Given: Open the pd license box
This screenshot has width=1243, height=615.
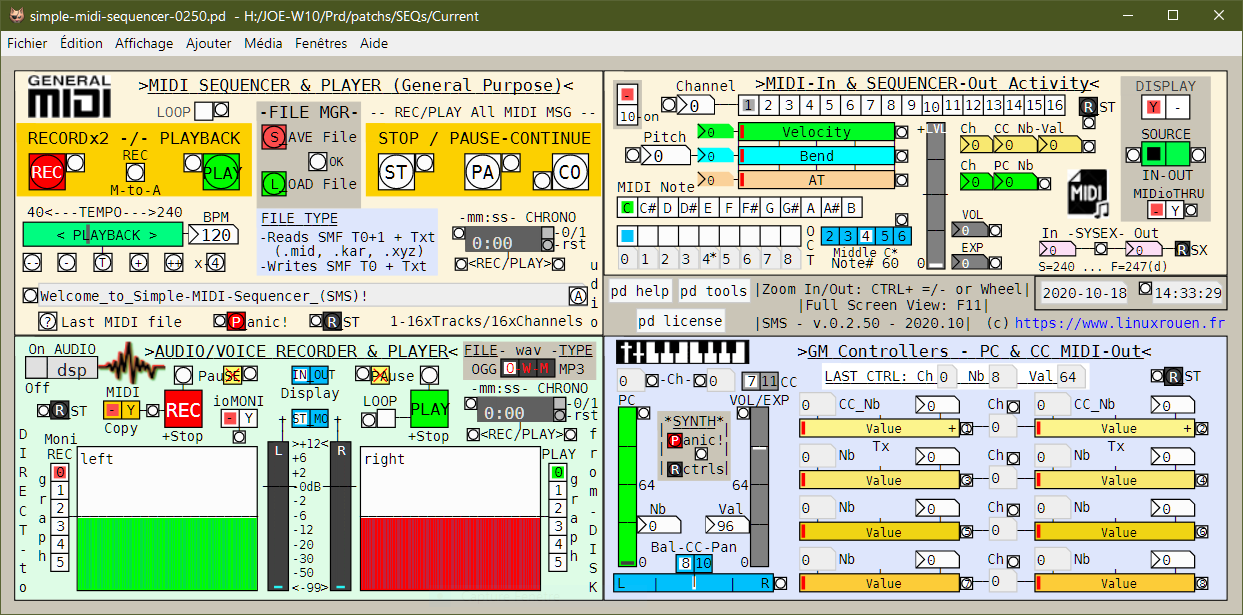Looking at the screenshot, I should click(679, 321).
